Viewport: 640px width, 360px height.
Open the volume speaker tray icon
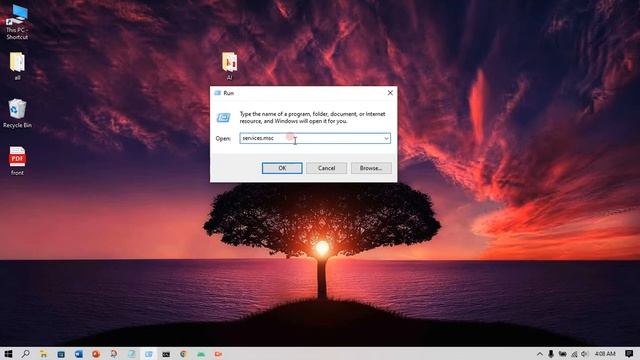coord(584,354)
